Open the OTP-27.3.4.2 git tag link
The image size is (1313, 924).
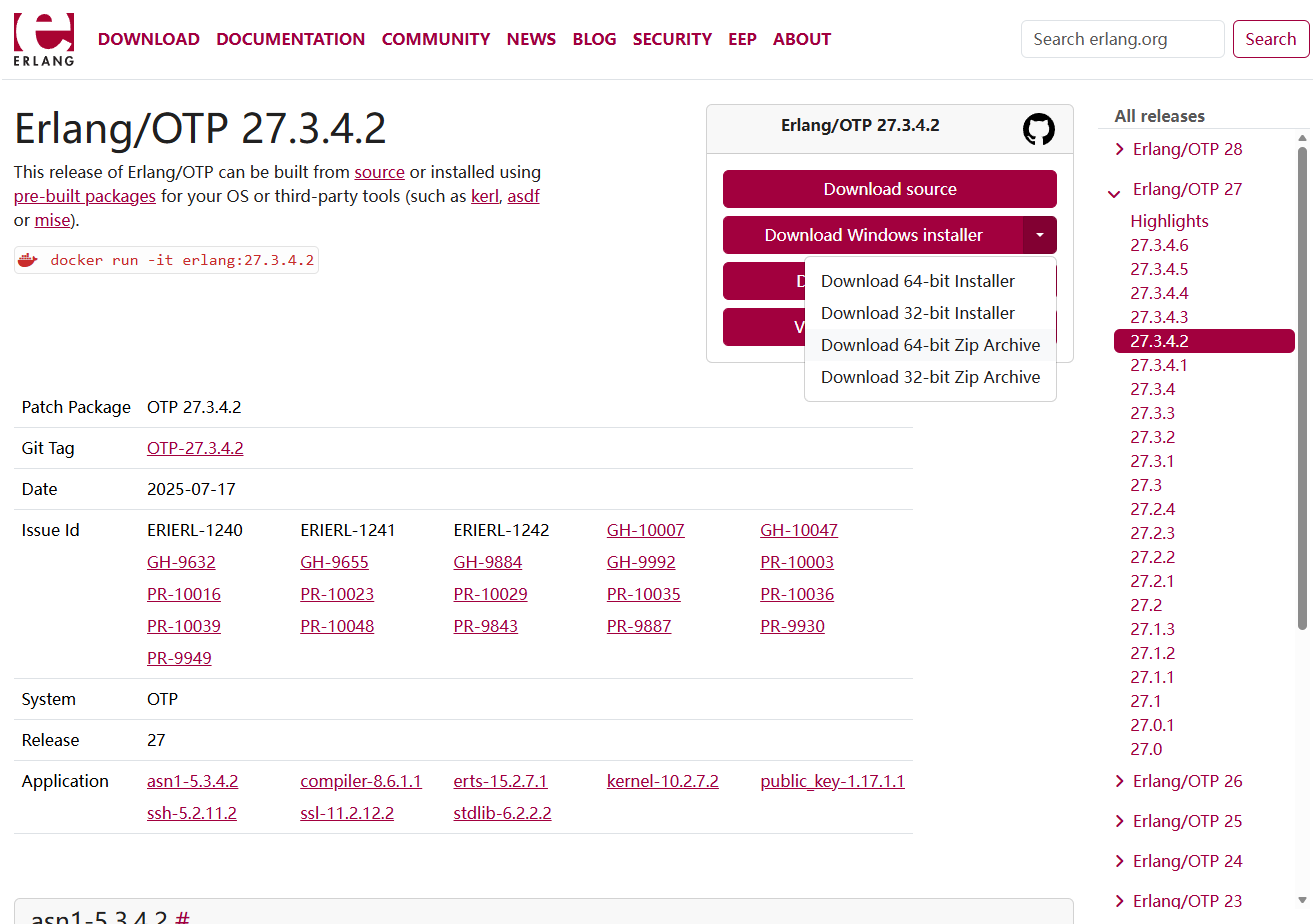point(195,448)
